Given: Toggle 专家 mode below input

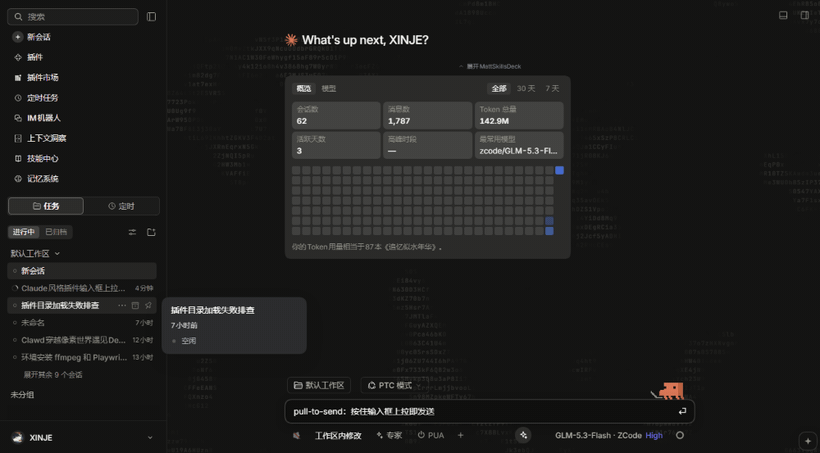Looking at the screenshot, I should coord(389,435).
